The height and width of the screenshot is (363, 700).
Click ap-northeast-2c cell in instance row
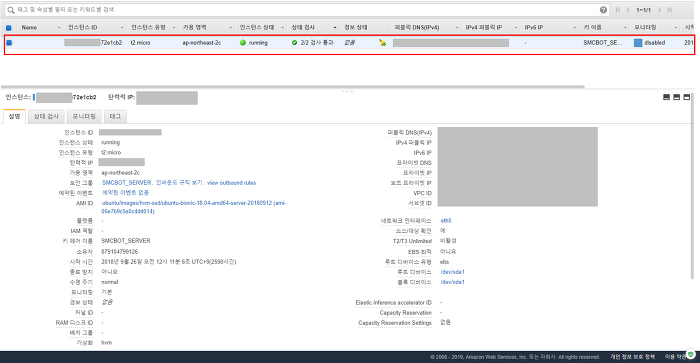202,43
